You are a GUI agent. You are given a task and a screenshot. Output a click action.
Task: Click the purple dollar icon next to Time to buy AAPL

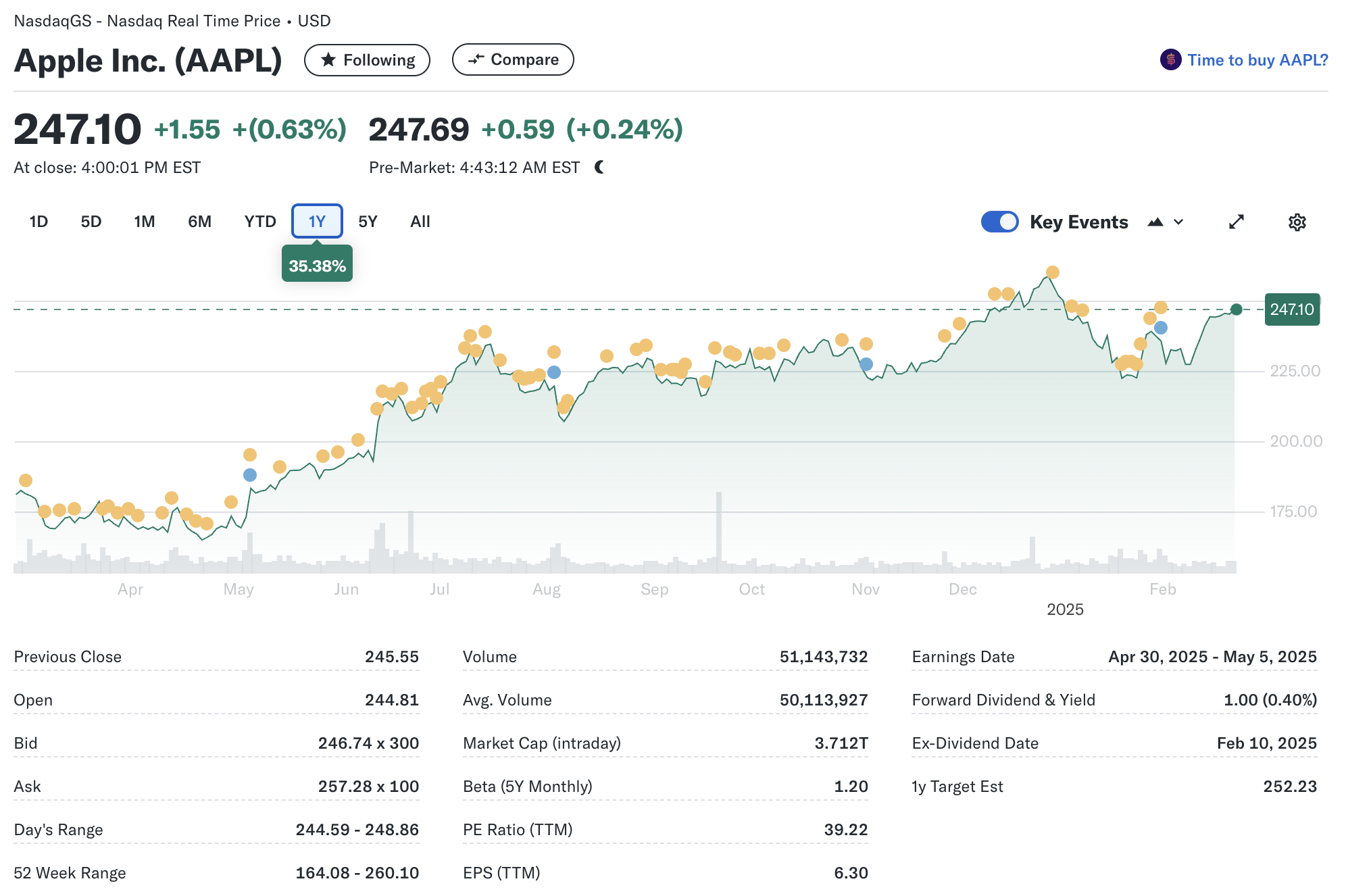point(1170,60)
